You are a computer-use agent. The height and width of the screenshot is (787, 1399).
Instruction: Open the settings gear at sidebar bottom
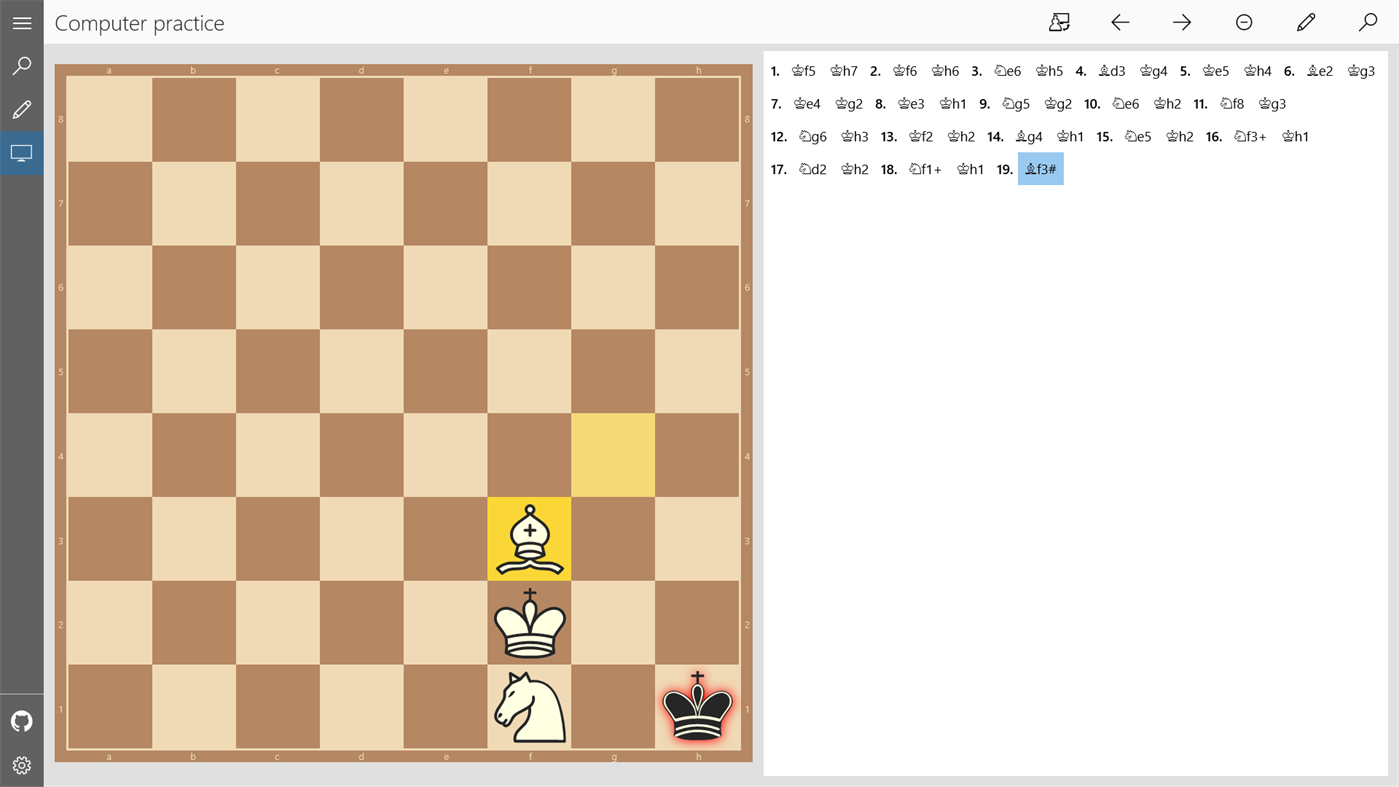(21, 764)
